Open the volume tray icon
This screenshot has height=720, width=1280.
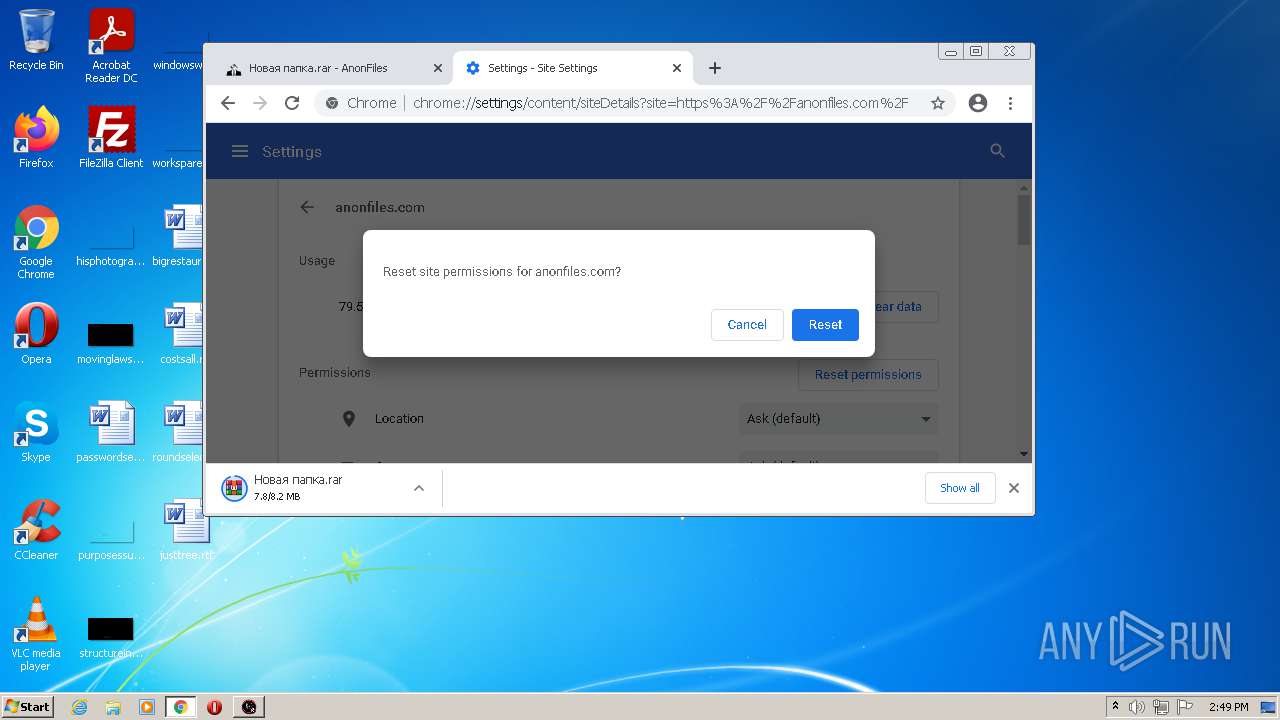click(1137, 707)
